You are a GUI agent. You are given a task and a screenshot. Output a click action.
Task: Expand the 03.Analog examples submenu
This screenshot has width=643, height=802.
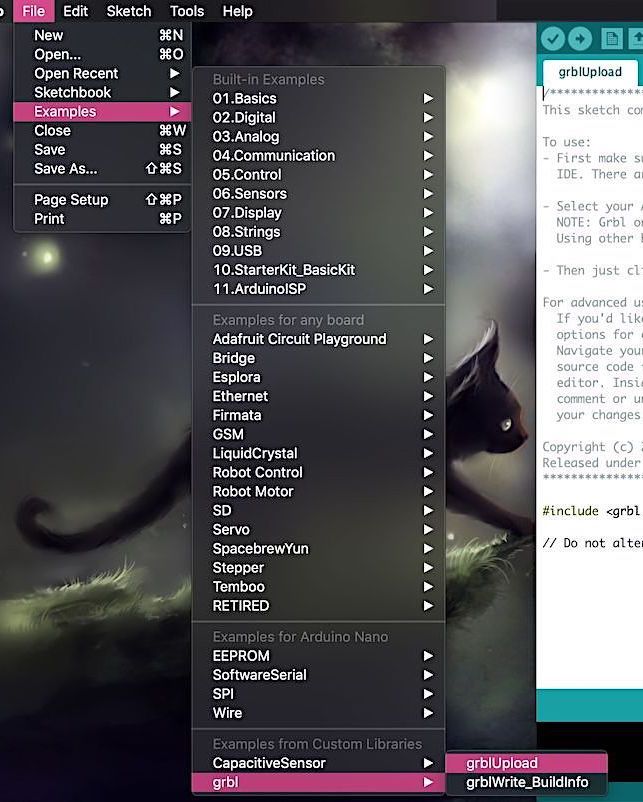(x=318, y=137)
